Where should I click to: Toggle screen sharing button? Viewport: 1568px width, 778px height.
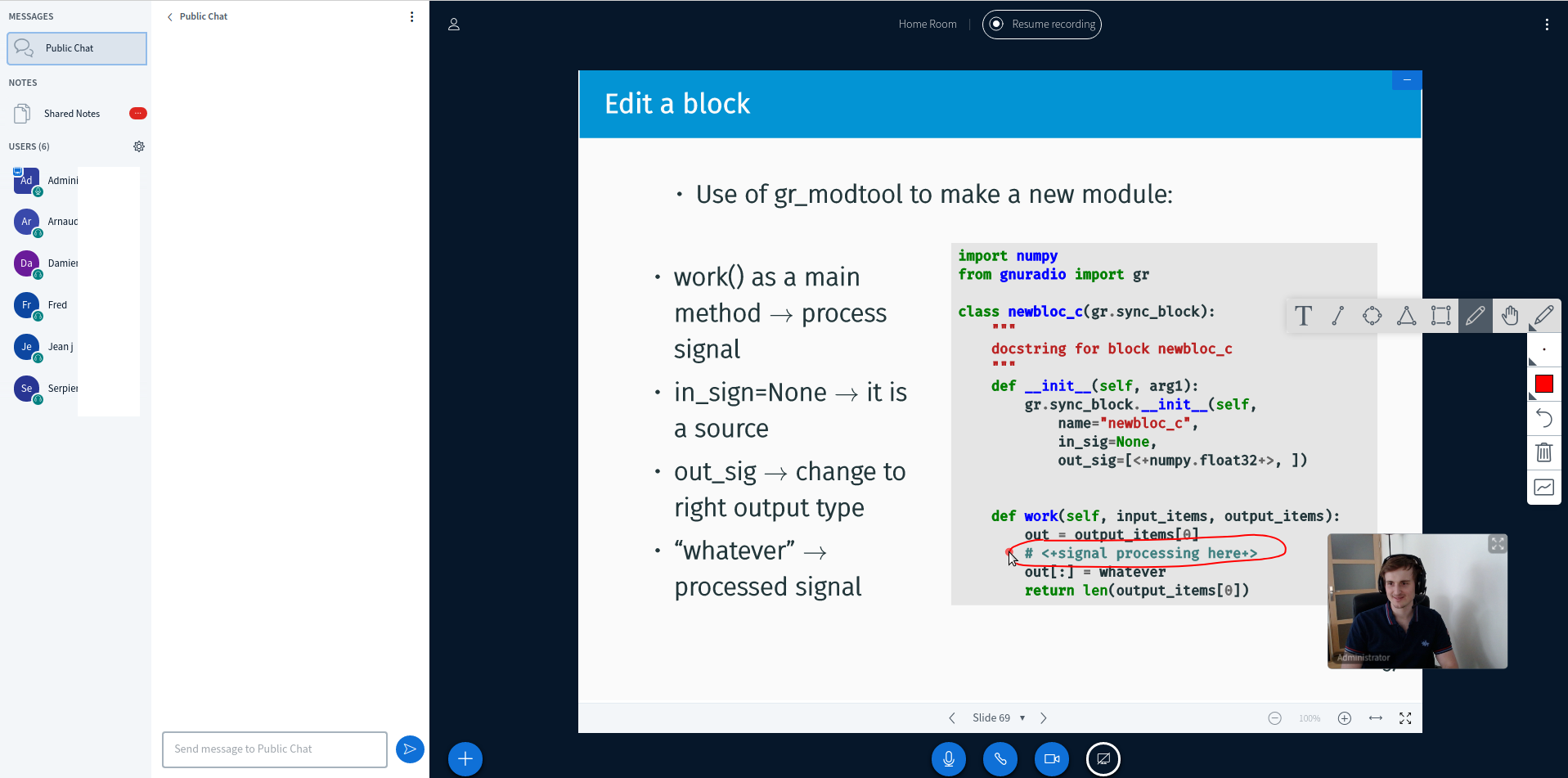[x=1103, y=759]
